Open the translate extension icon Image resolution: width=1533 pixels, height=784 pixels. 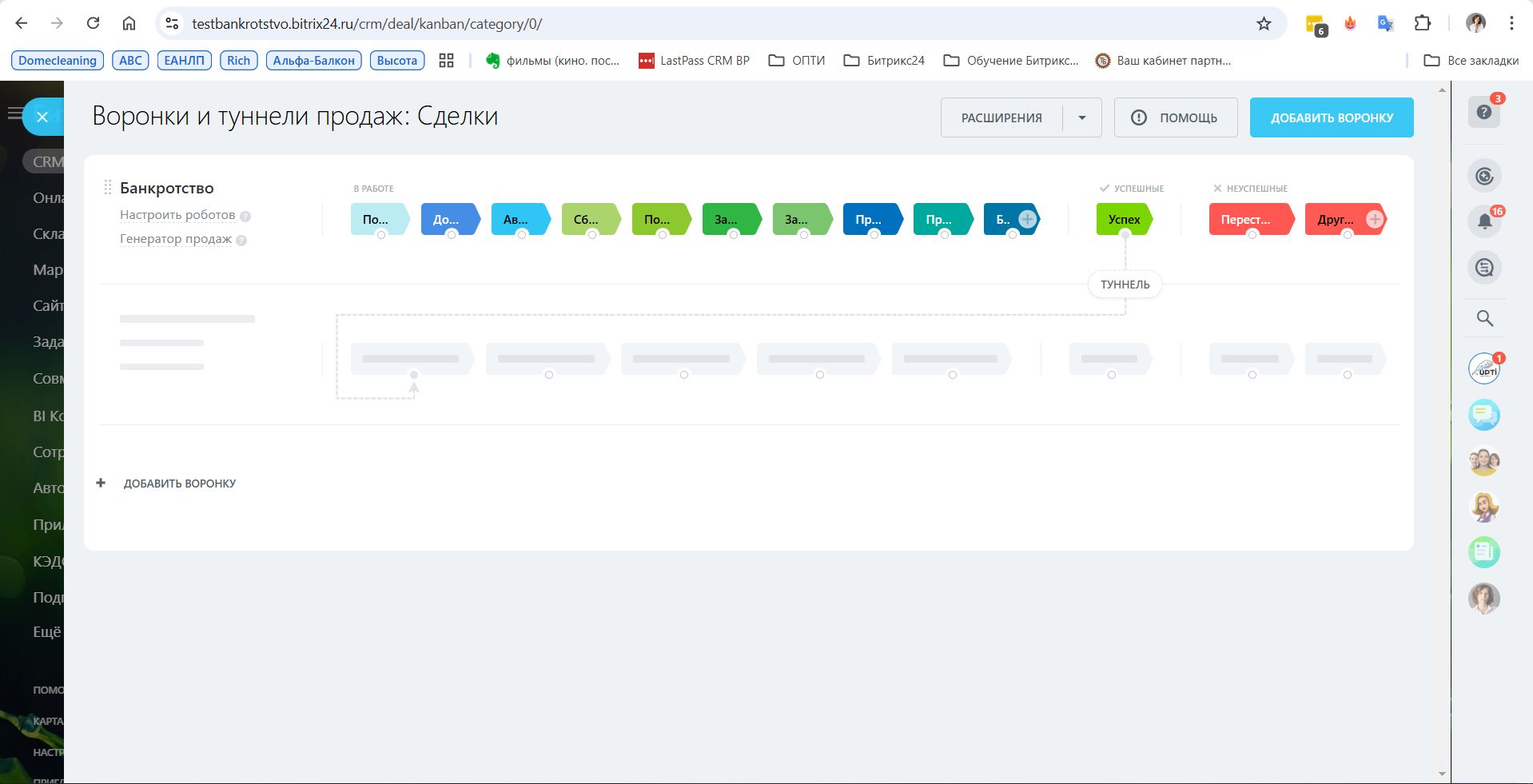tap(1386, 23)
